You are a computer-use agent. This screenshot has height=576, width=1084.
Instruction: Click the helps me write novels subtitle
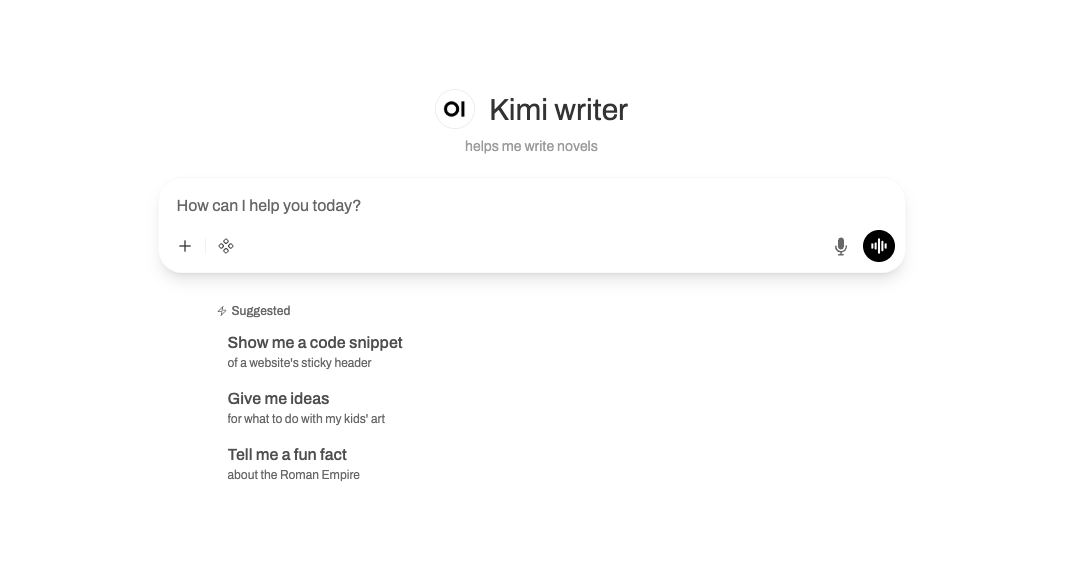(531, 146)
